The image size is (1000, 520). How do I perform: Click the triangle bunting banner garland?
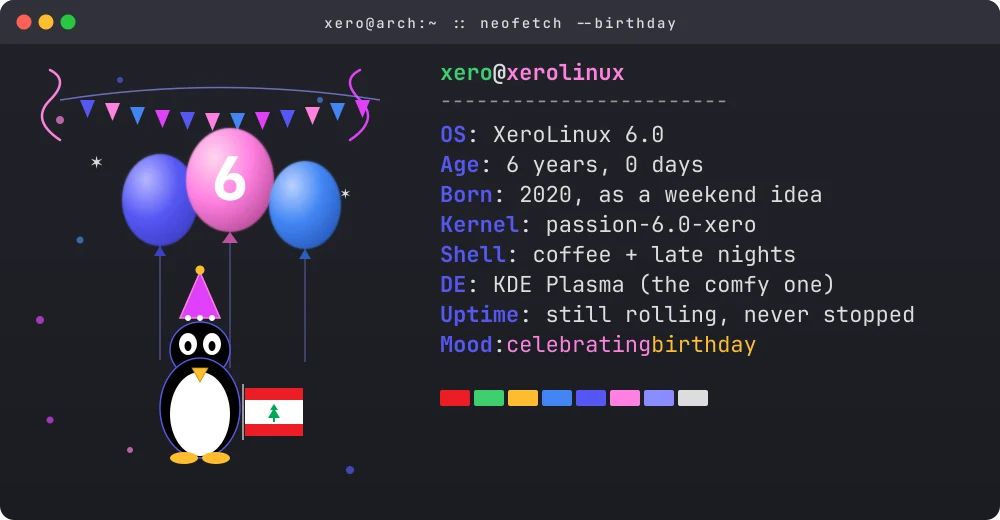click(220, 107)
